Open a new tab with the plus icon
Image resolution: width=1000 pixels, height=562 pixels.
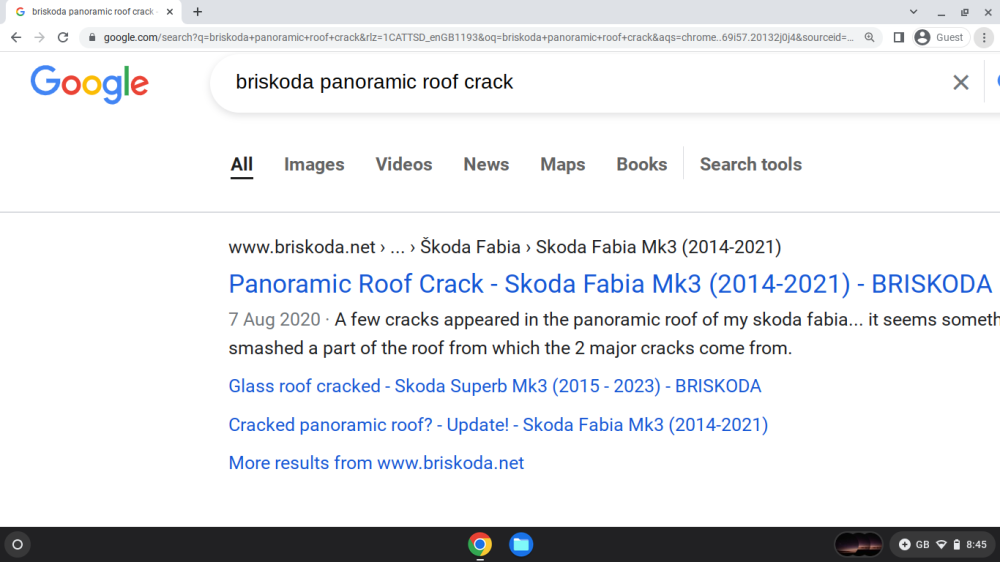coord(198,11)
